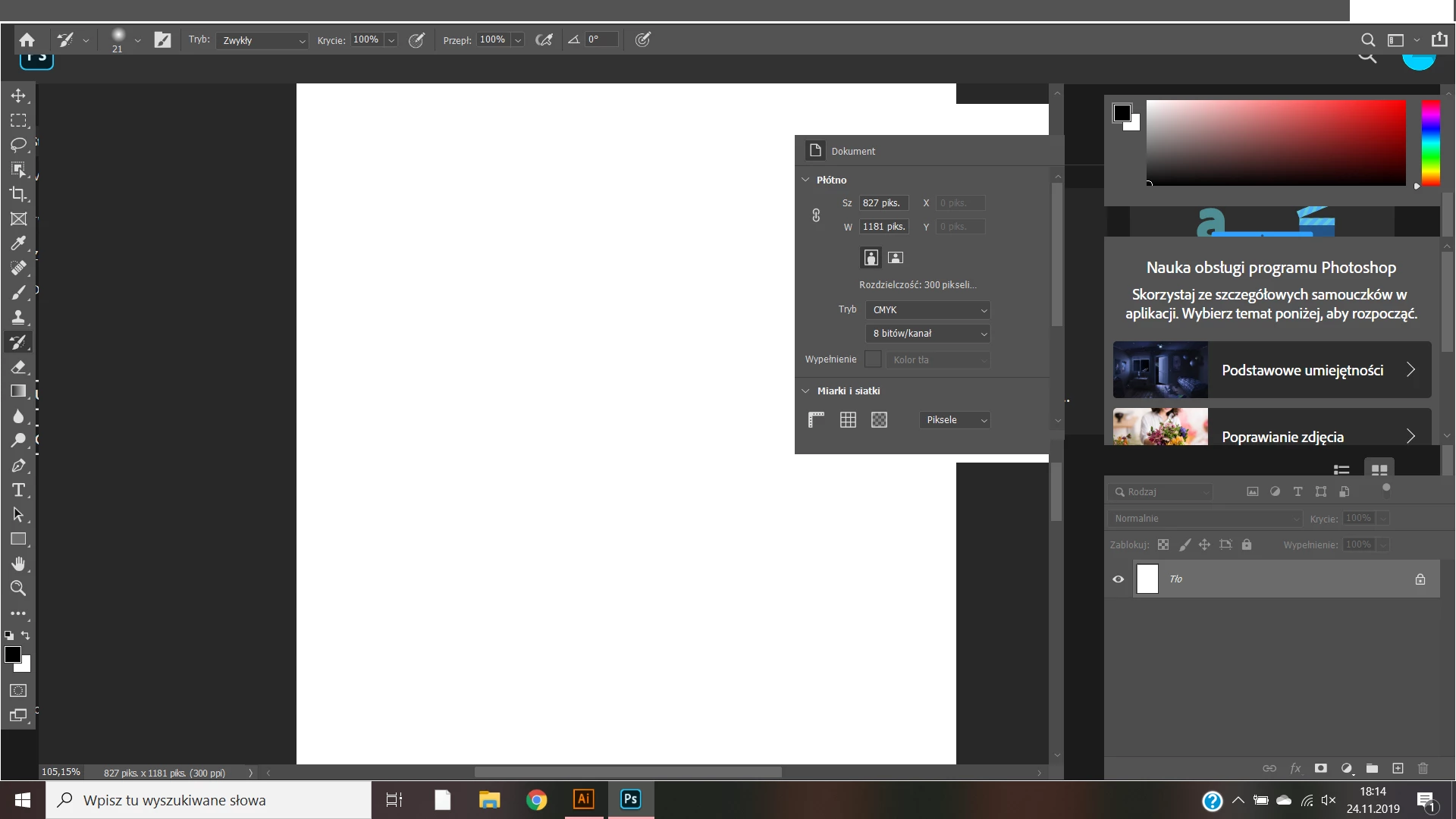
Task: Click the canvas width field 827 piks.
Action: click(x=883, y=203)
